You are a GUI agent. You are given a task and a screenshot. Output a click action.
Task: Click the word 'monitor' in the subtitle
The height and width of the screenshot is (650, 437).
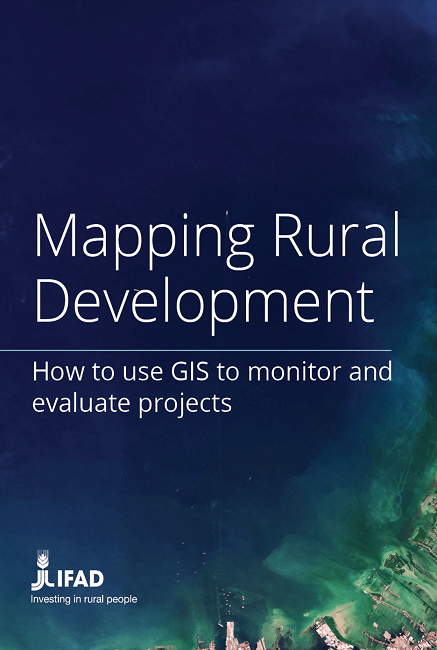294,372
